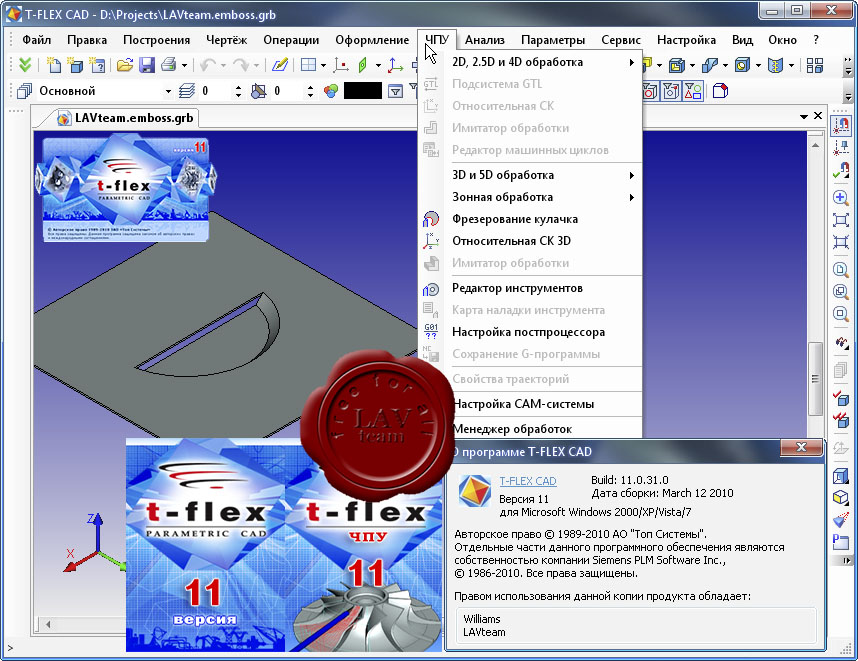Click the 3D coordinate system arrows icon
This screenshot has width=858, height=661.
coord(395,65)
